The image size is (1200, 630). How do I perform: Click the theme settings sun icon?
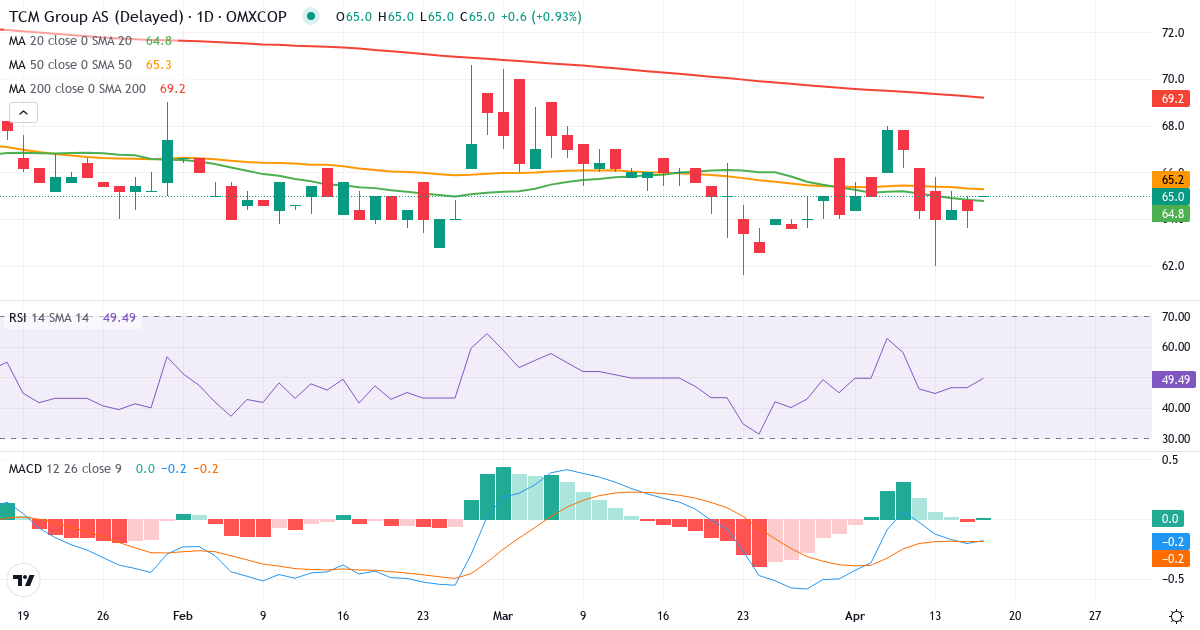(1176, 616)
